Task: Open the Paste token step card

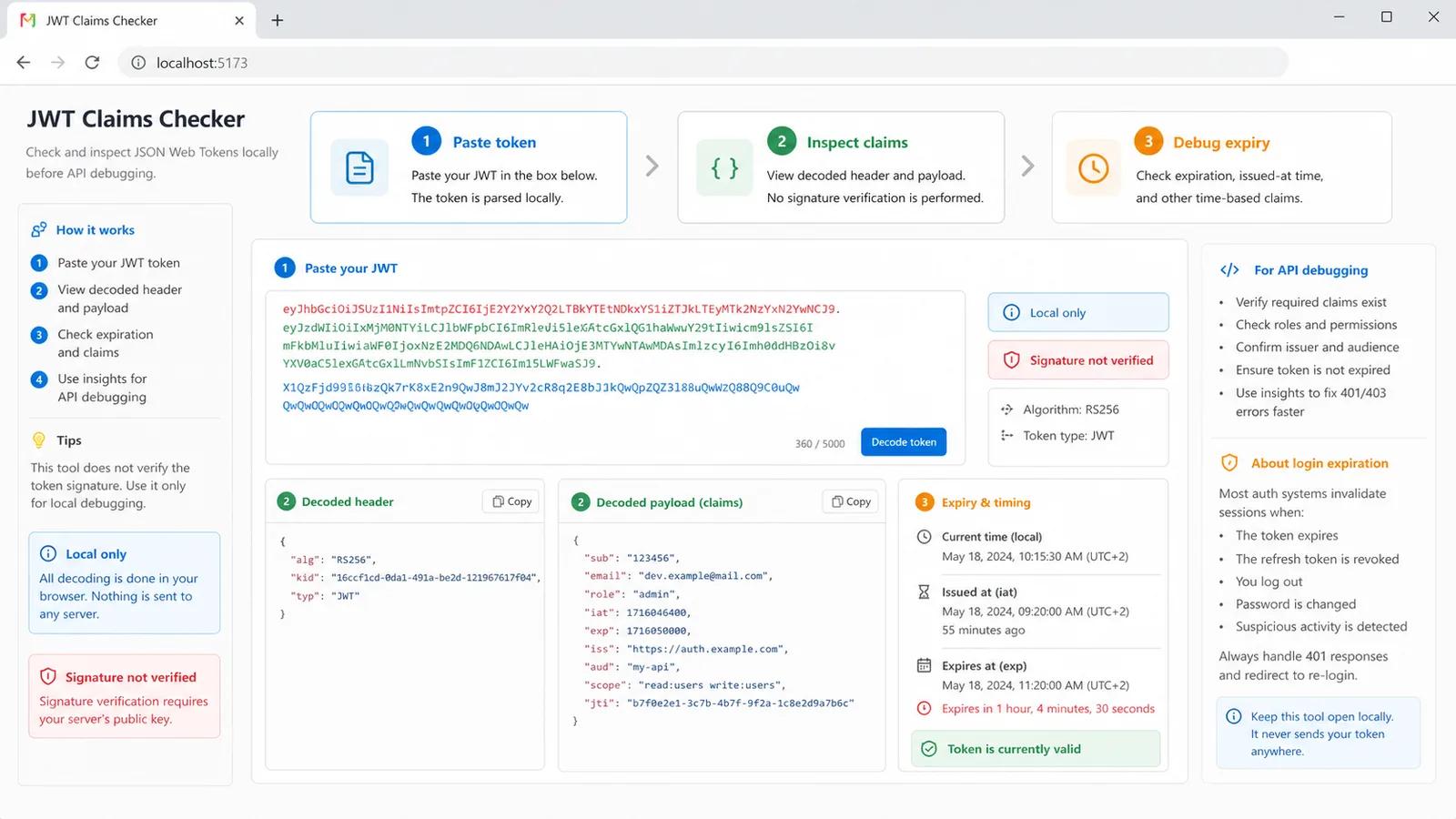Action: click(469, 167)
